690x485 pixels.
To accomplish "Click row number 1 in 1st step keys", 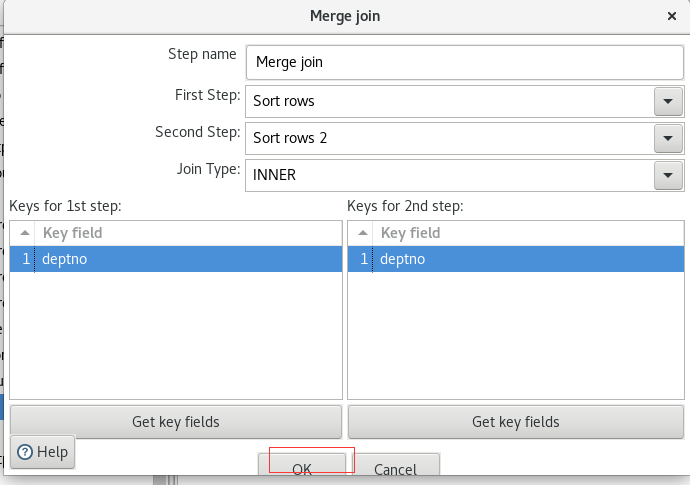I will click(26, 259).
